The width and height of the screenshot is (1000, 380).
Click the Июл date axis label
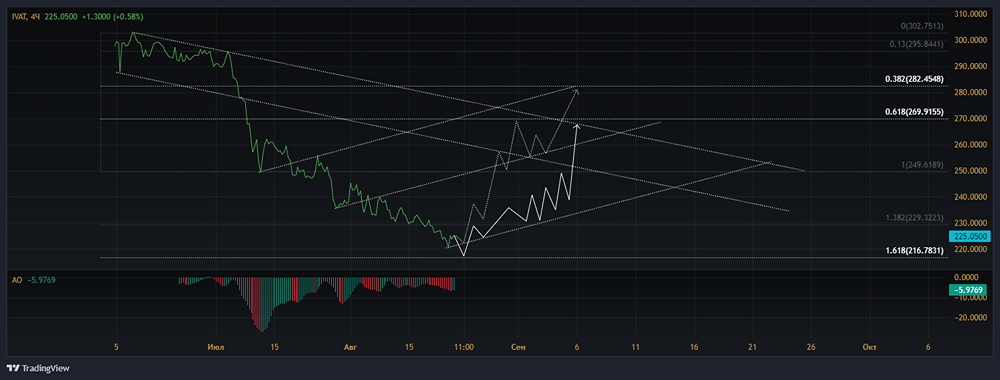(215, 347)
